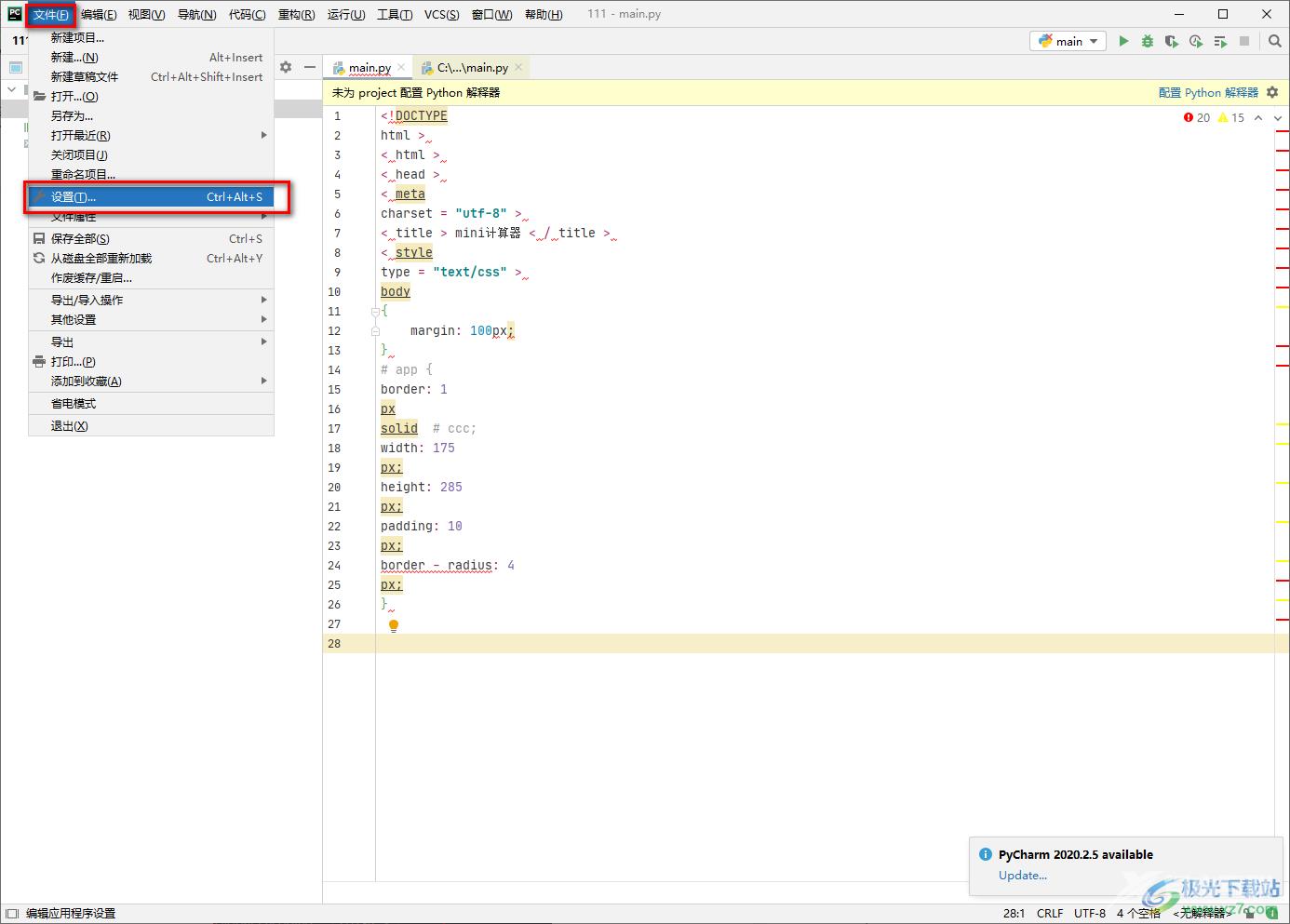Expand the 其他设置 submenu
Viewport: 1290px width, 924px height.
(152, 319)
